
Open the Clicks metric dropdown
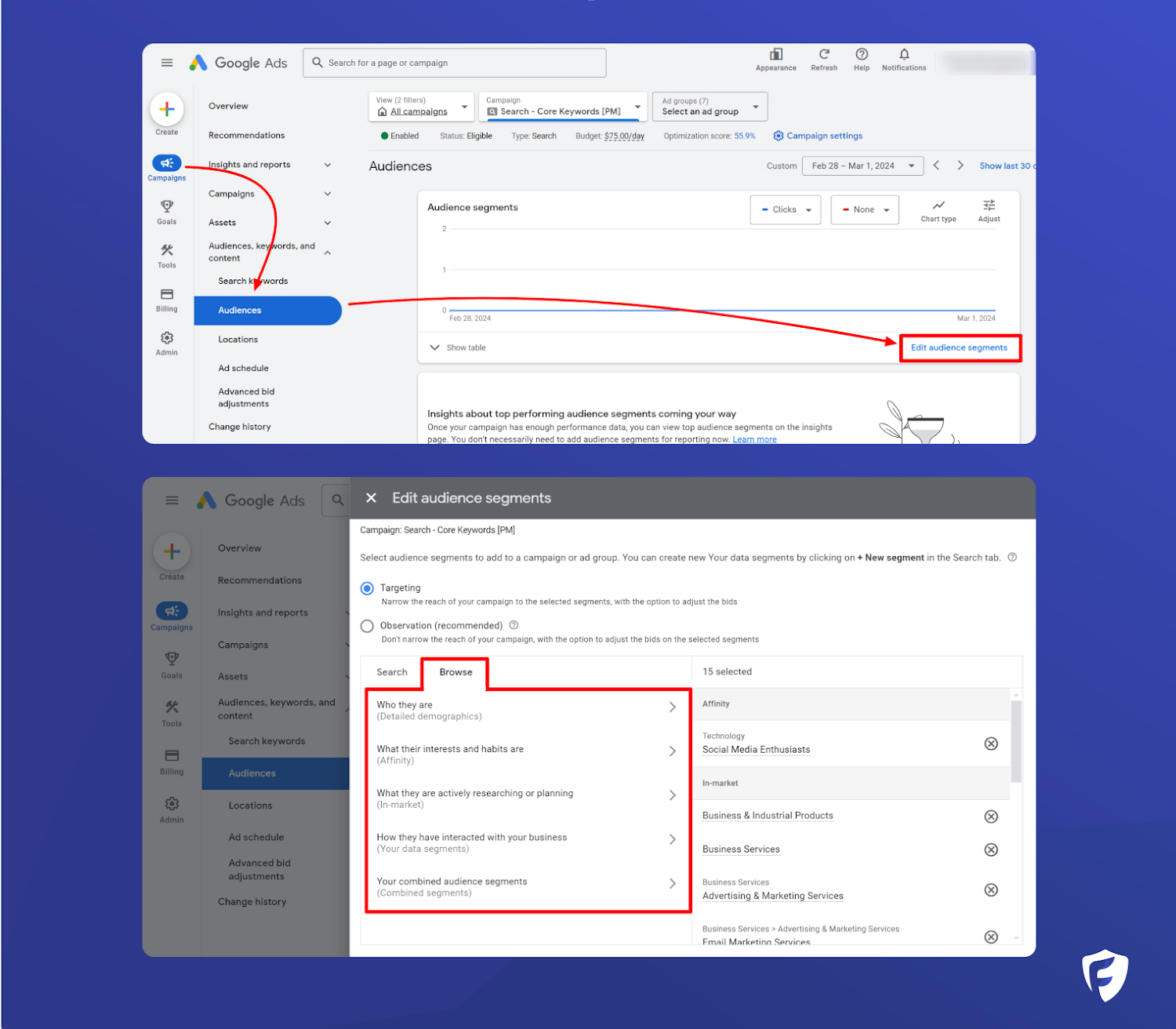coord(786,209)
